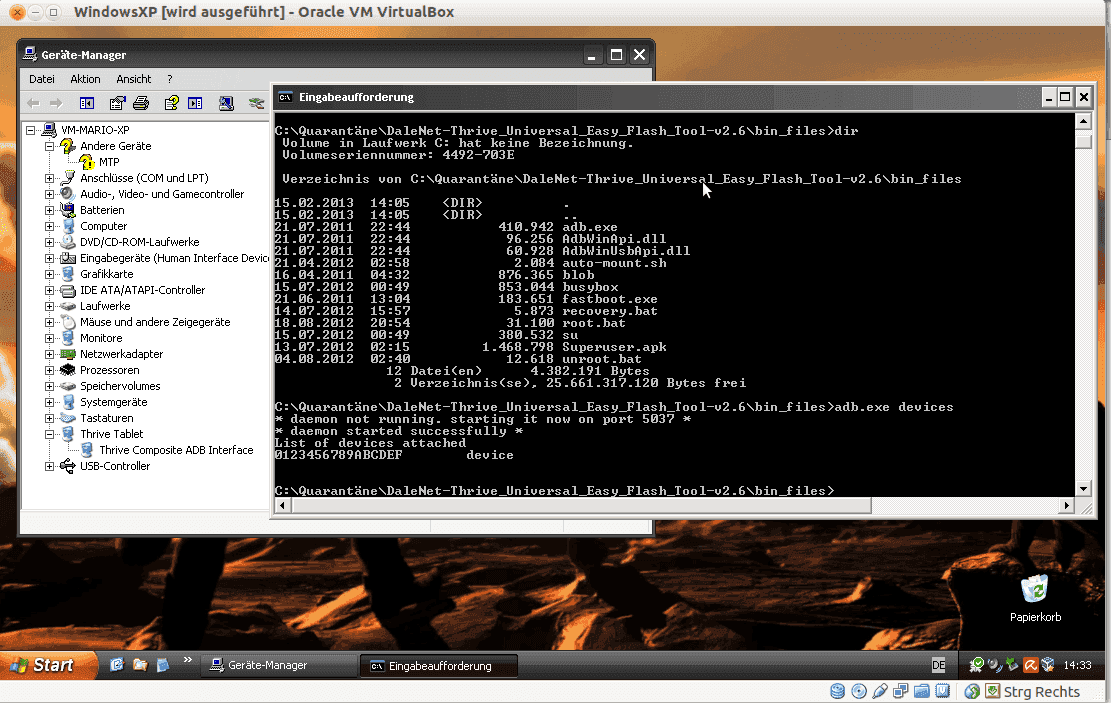
Task: Switch to Eingabeaufforderung taskbar button
Action: coord(439,666)
